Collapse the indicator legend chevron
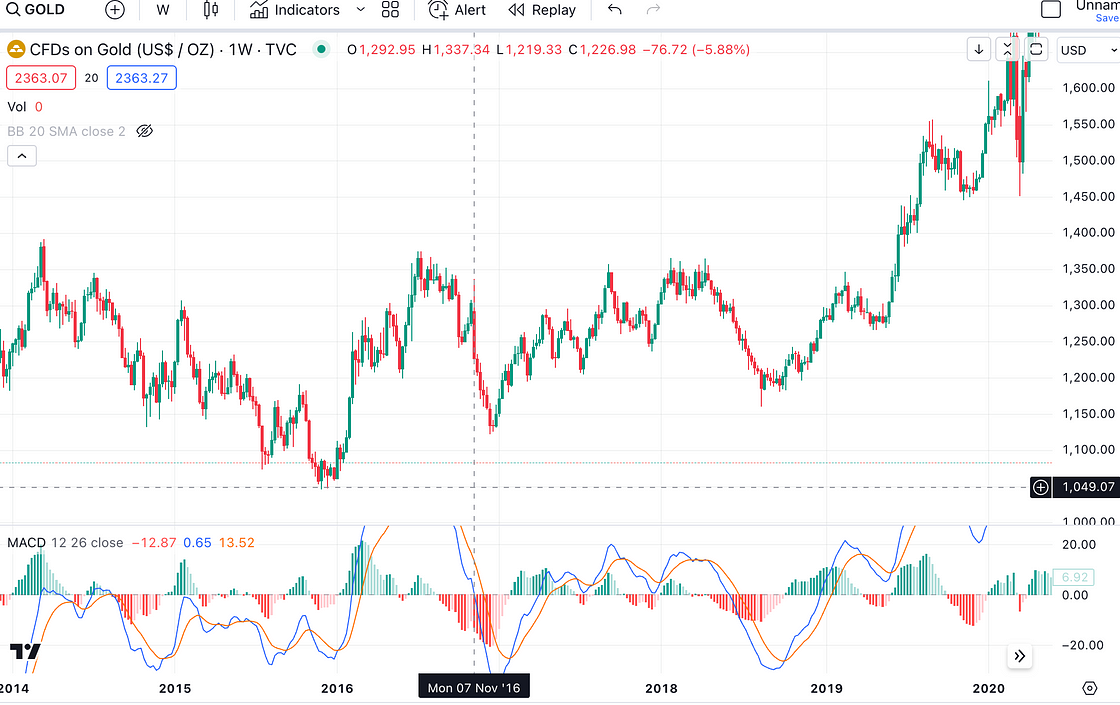1120x705 pixels. (22, 156)
